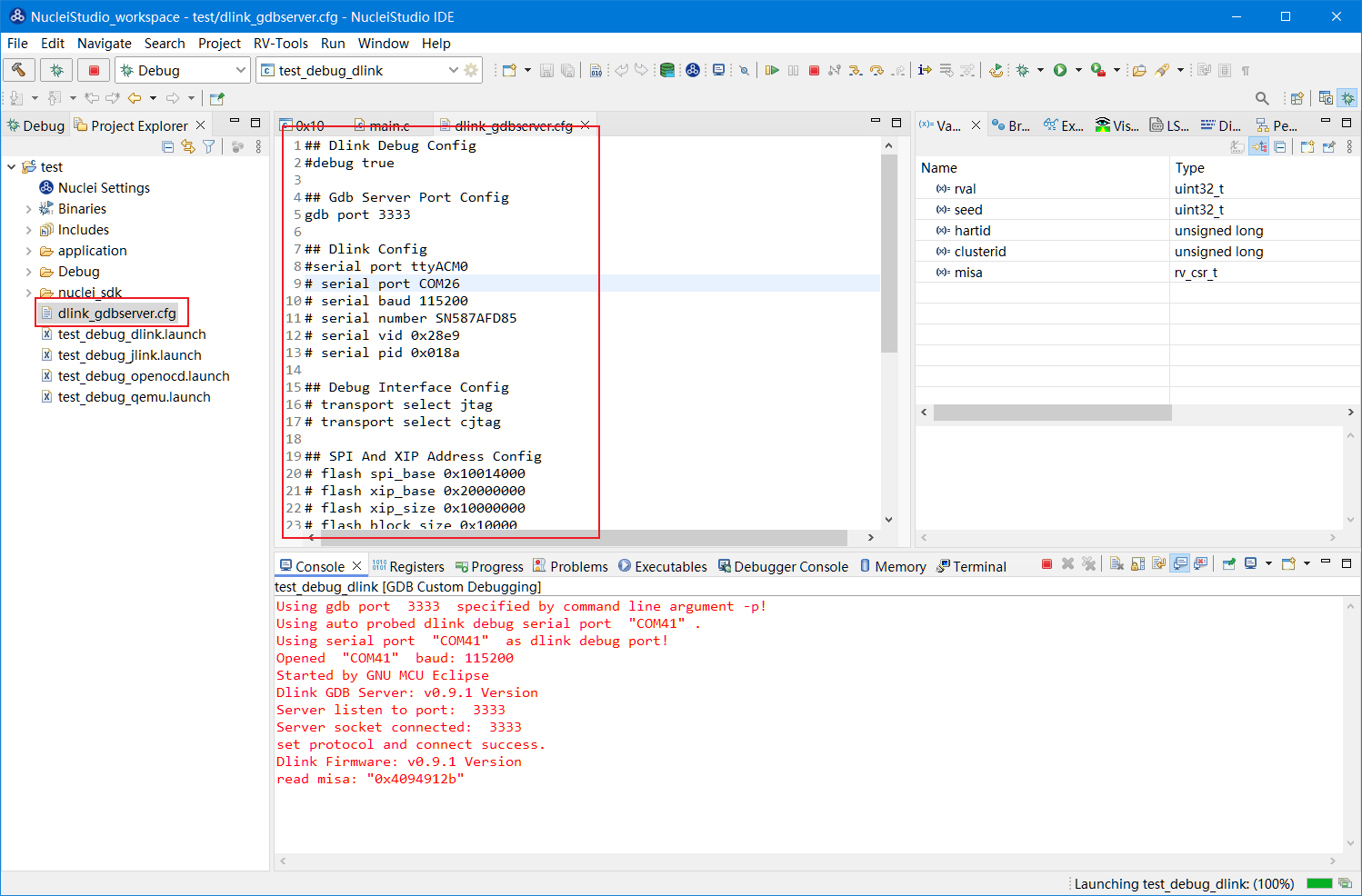Click Collapse All in Variables view

coord(1280,146)
